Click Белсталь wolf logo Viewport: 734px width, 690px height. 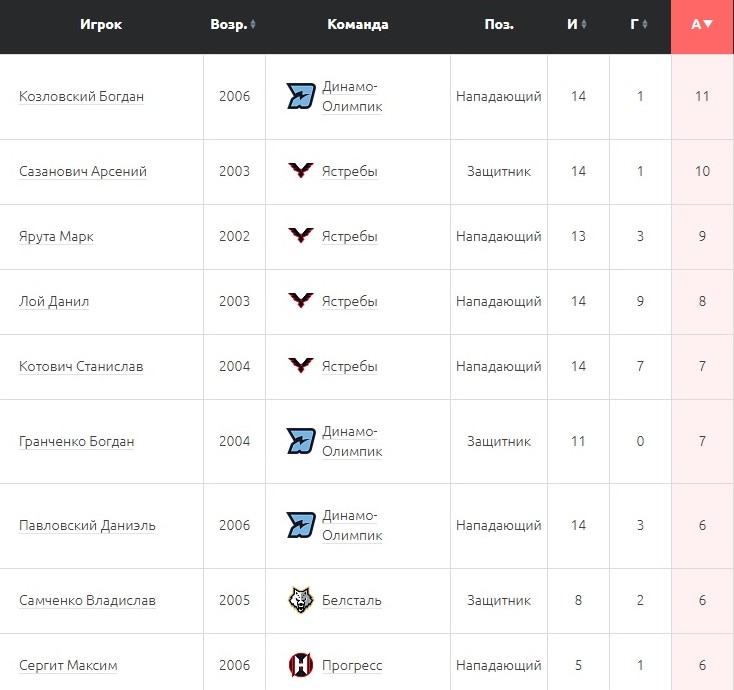[301, 600]
